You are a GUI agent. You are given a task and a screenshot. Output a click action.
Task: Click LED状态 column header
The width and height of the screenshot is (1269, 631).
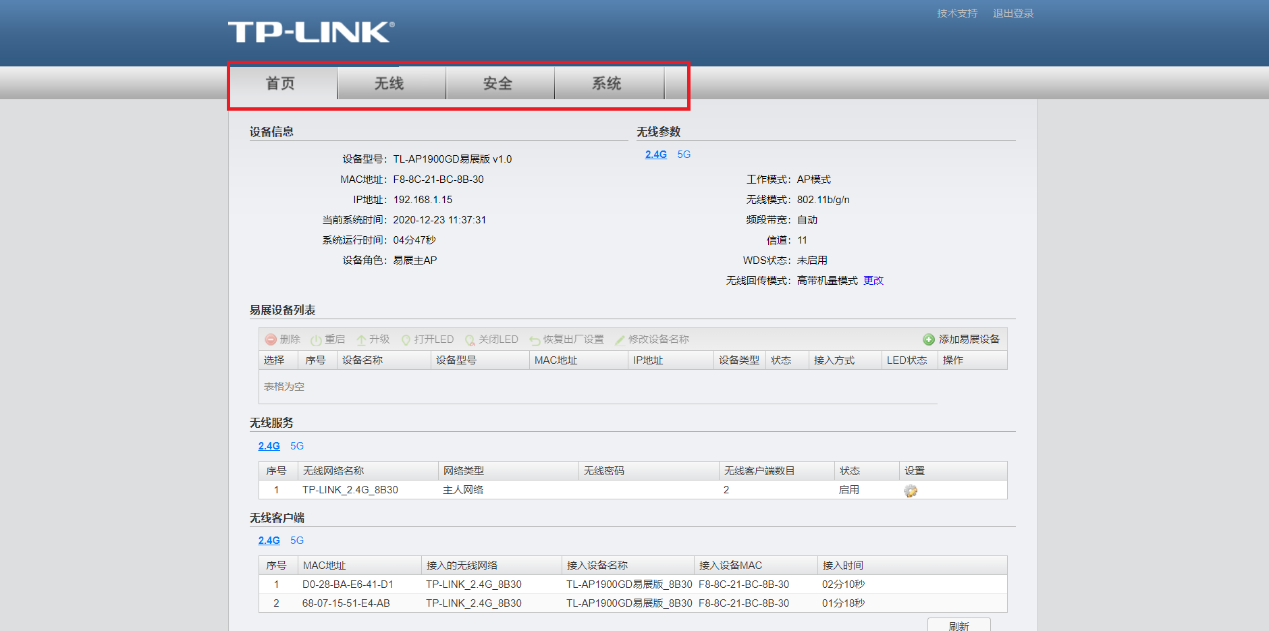pyautogui.click(x=909, y=360)
